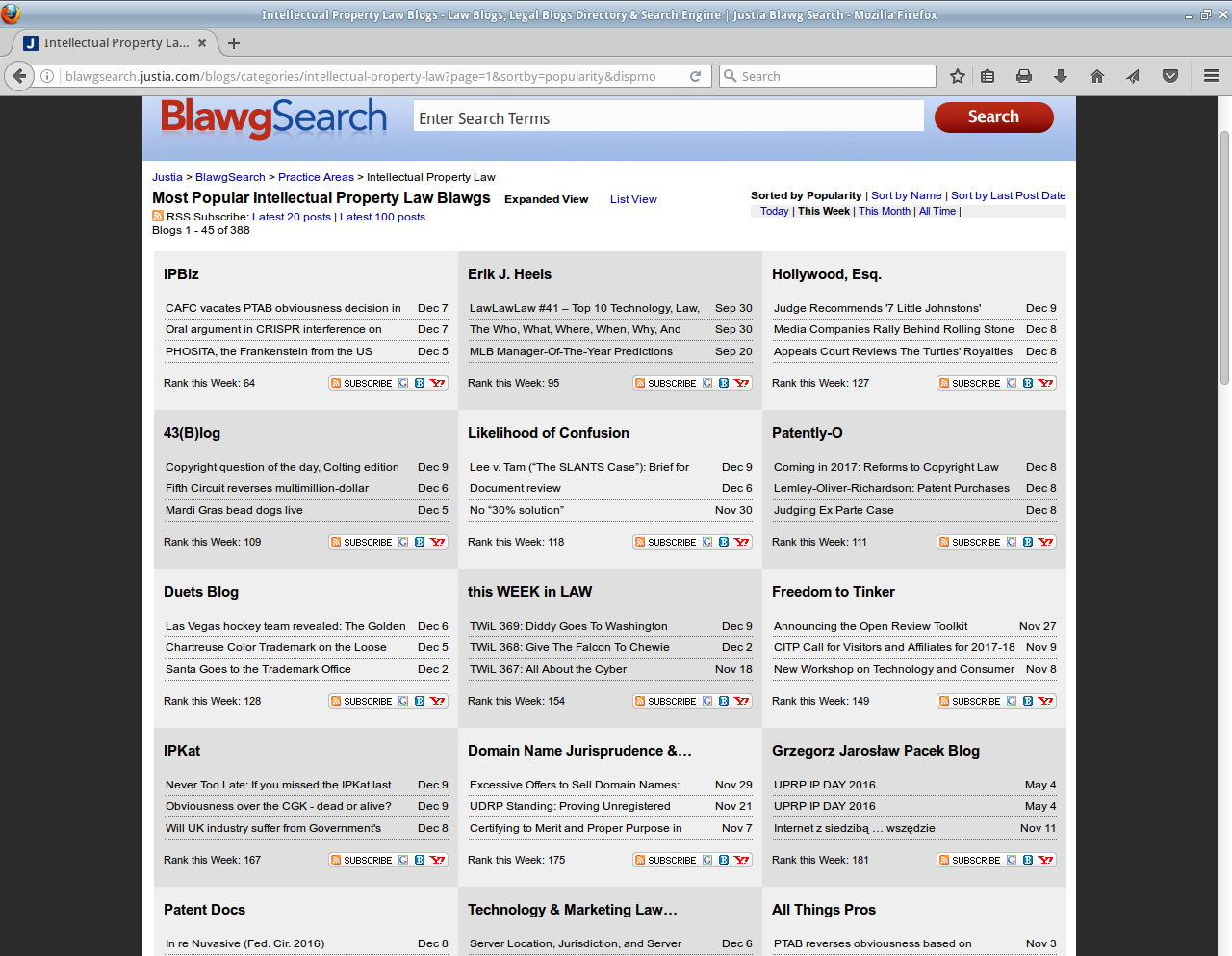Sort by Name link
The height and width of the screenshot is (956, 1232).
pos(907,195)
